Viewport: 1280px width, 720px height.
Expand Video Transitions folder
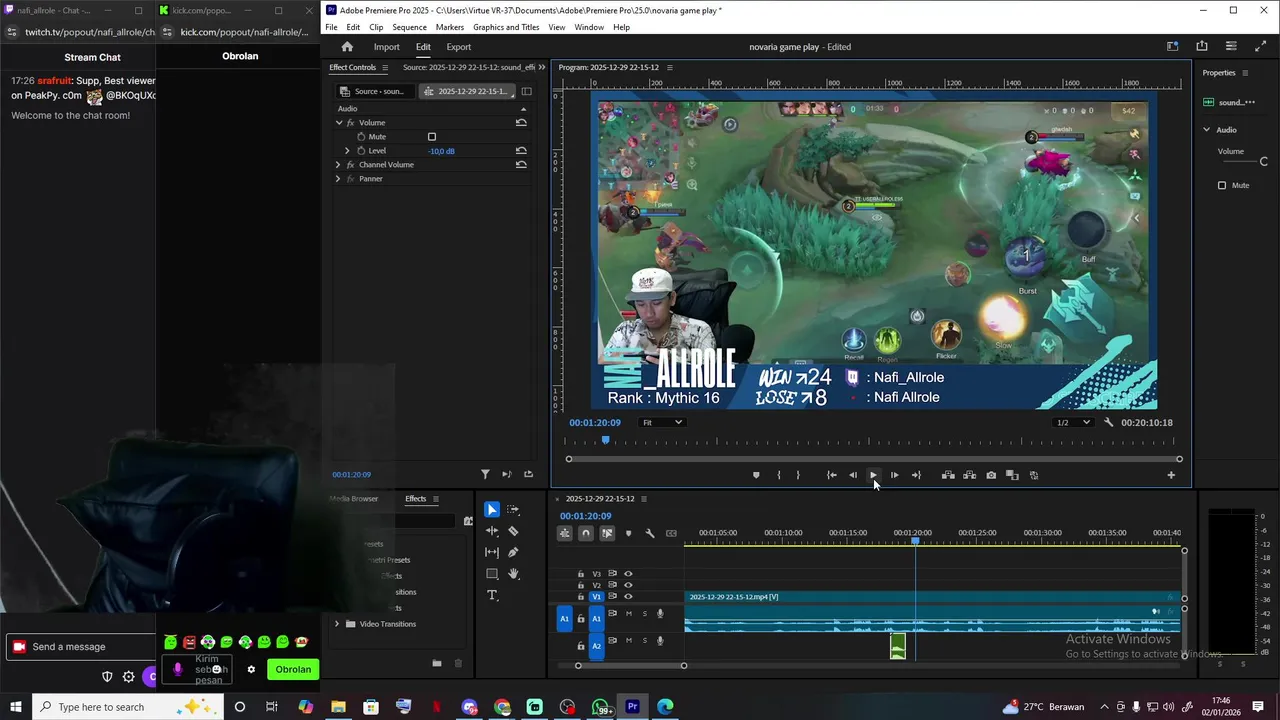click(x=337, y=624)
